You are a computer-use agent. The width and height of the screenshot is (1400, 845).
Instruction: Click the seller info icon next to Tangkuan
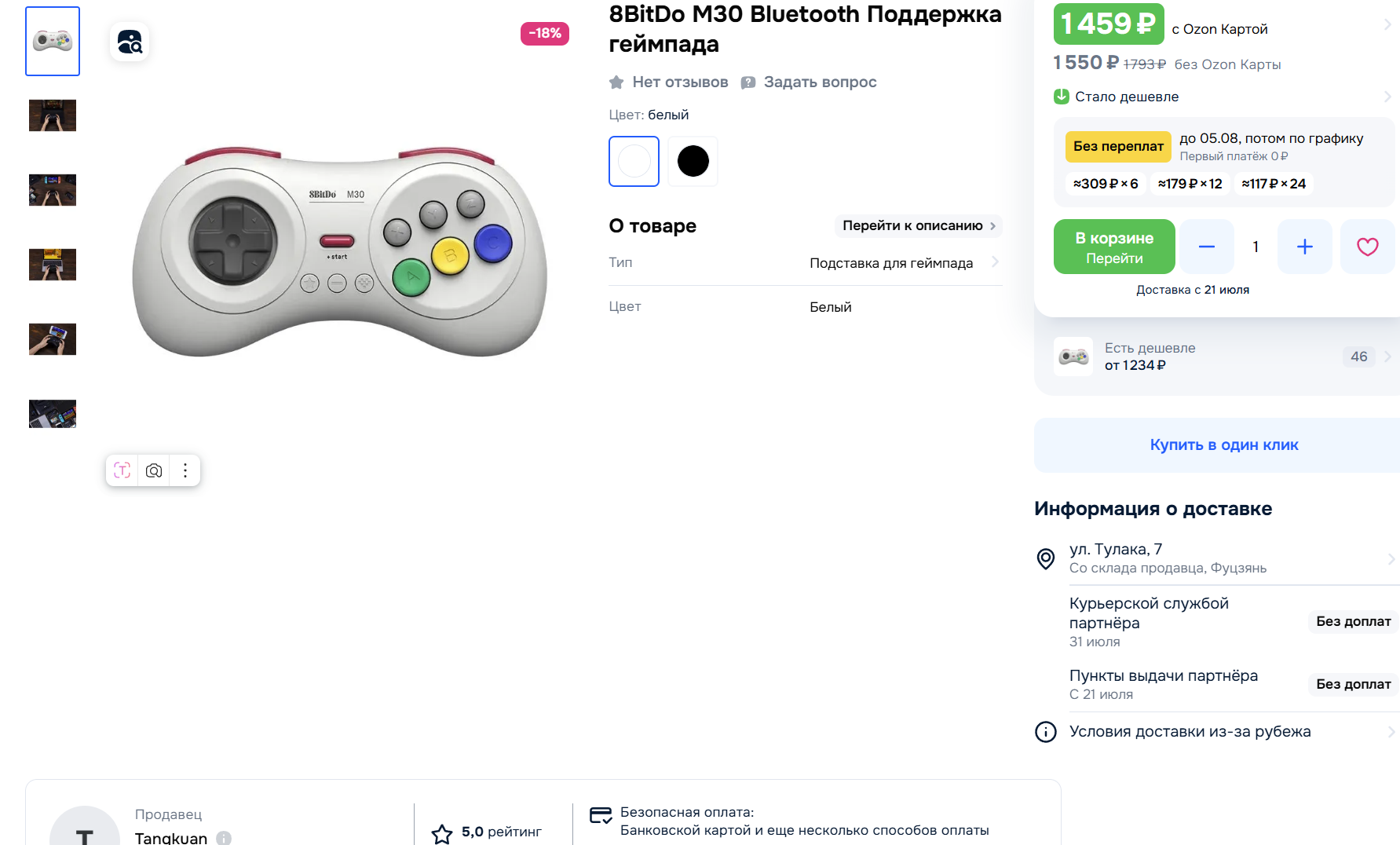tap(224, 838)
